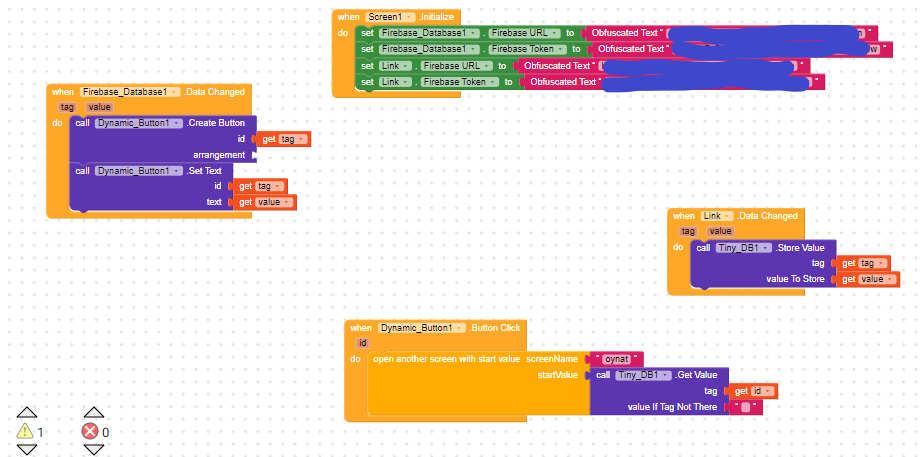This screenshot has height=457, width=920.
Task: Open Firebase_Database1 dropdown in Firebase Token setter
Action: 429,49
